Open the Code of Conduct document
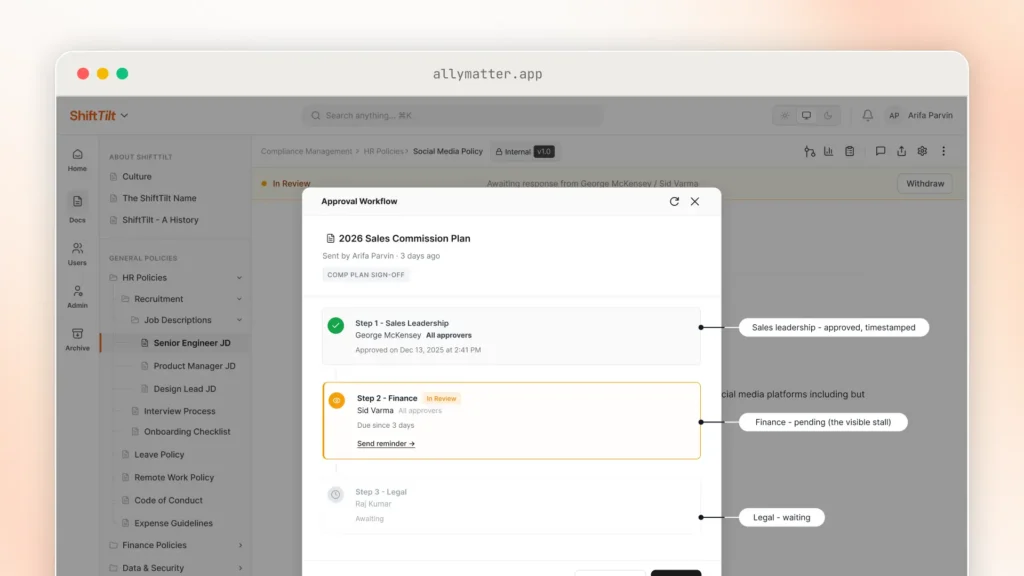1024x576 pixels. tap(168, 500)
